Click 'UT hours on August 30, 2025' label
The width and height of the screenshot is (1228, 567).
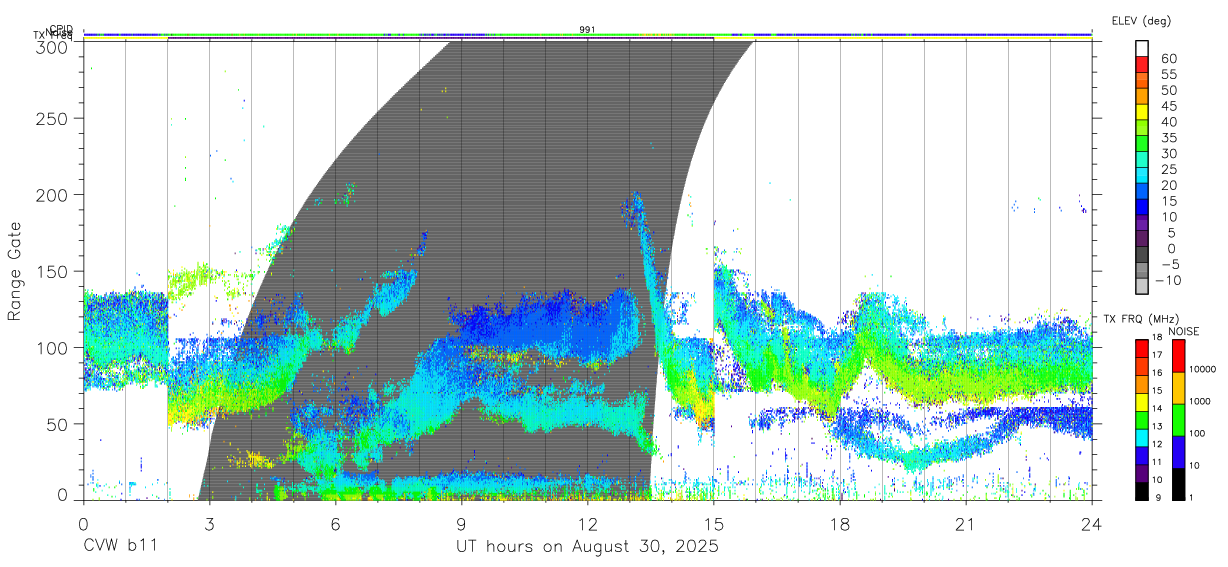[x=587, y=546]
